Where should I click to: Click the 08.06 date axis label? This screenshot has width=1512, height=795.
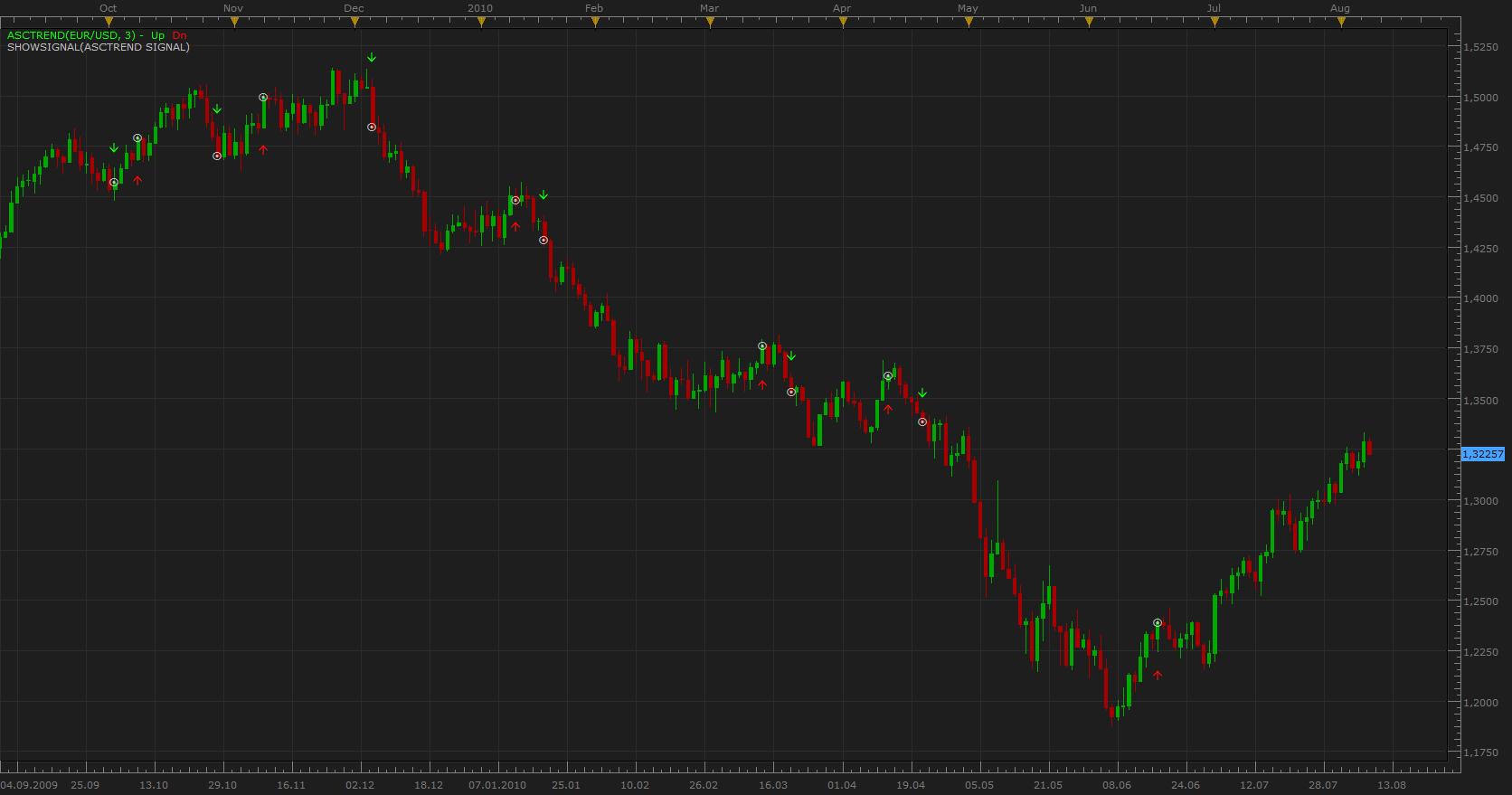[x=1117, y=785]
